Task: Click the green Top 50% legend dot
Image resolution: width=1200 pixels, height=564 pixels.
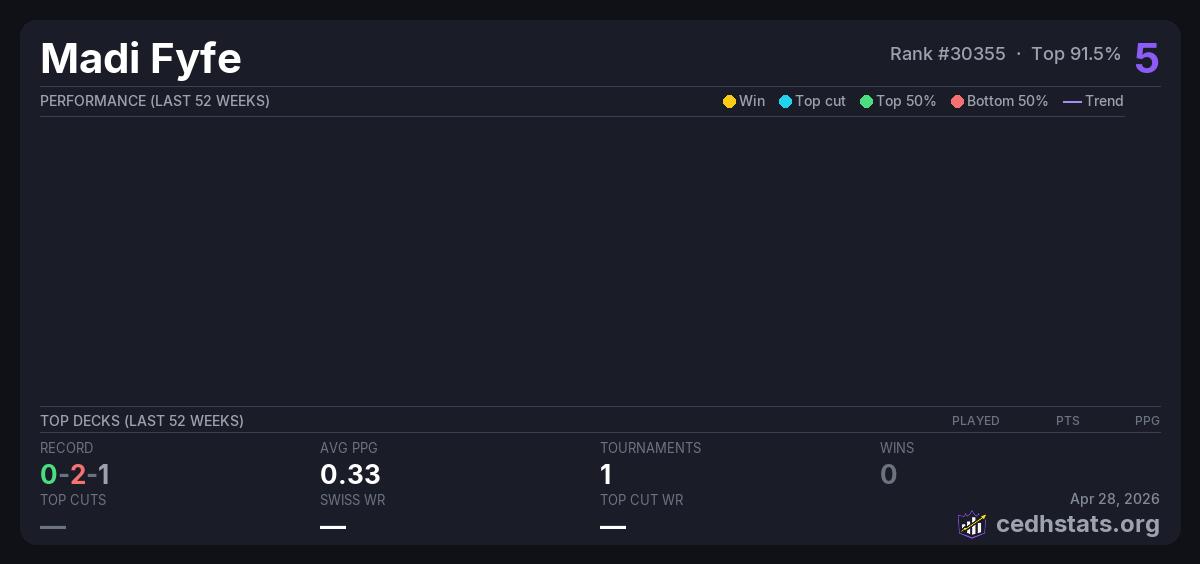Action: click(x=866, y=101)
